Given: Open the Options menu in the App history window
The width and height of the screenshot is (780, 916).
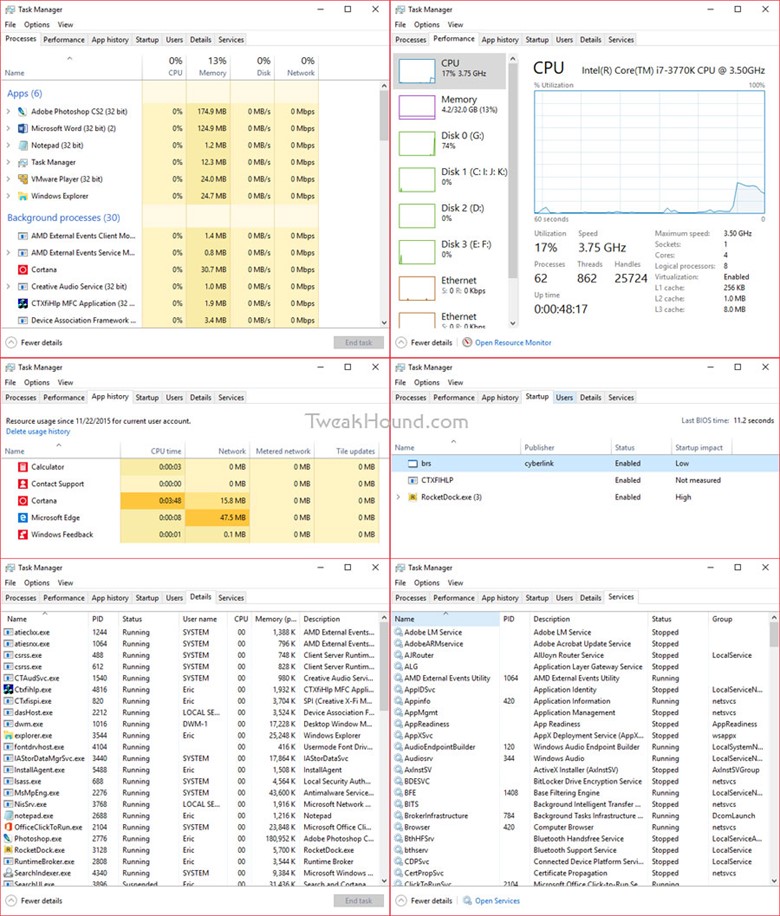Looking at the screenshot, I should click(x=37, y=383).
